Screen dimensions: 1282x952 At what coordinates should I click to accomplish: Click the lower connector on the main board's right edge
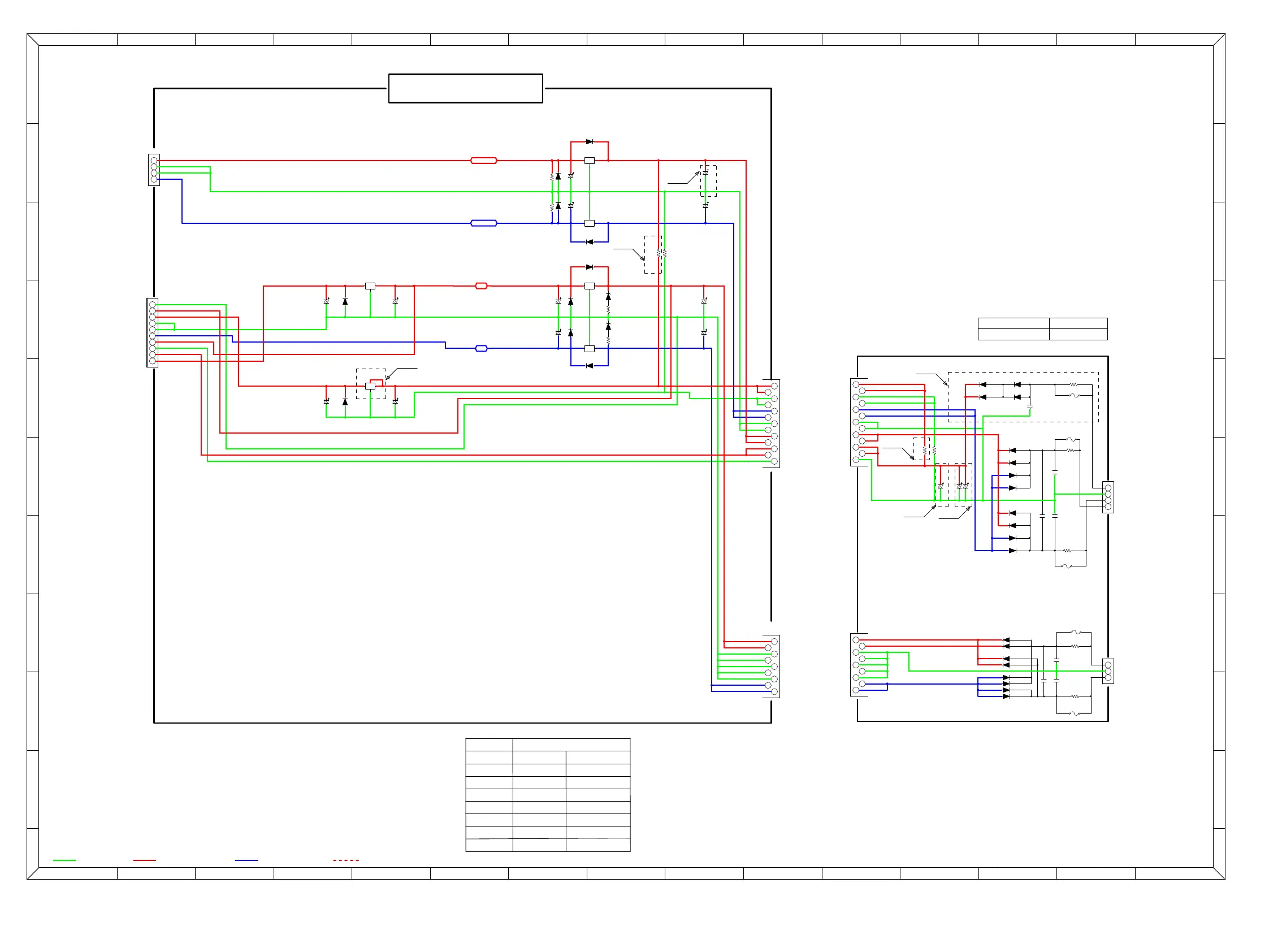pos(772,666)
